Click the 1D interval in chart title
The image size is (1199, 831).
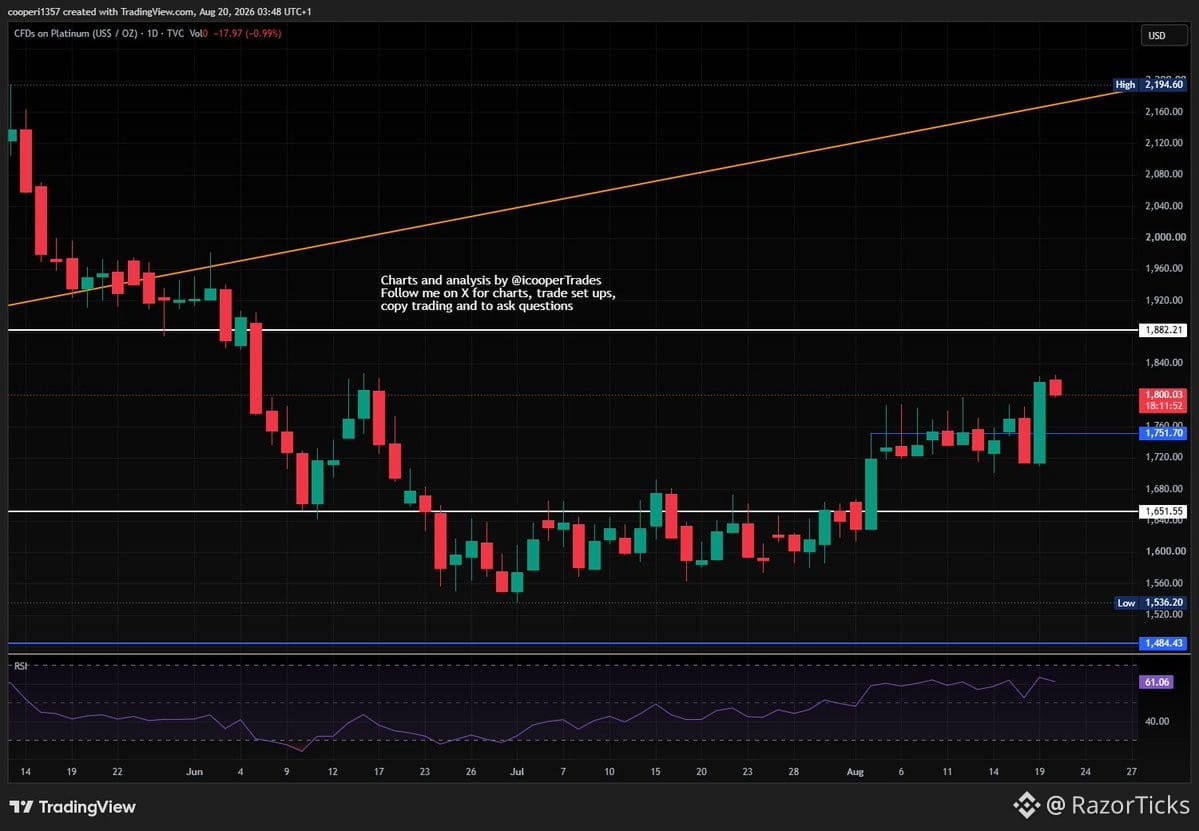[x=152, y=34]
